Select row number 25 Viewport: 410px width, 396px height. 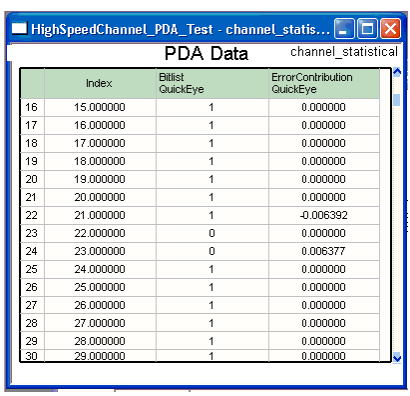[32, 269]
